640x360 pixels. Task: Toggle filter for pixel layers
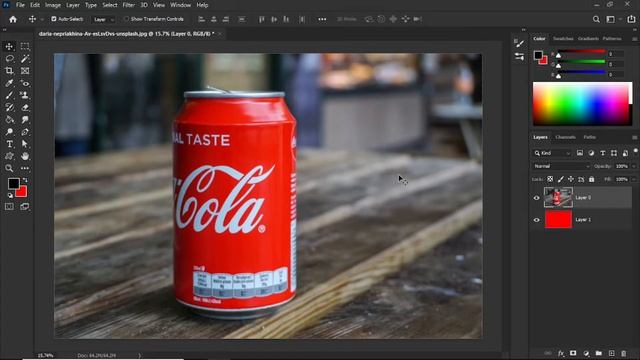pyautogui.click(x=580, y=153)
